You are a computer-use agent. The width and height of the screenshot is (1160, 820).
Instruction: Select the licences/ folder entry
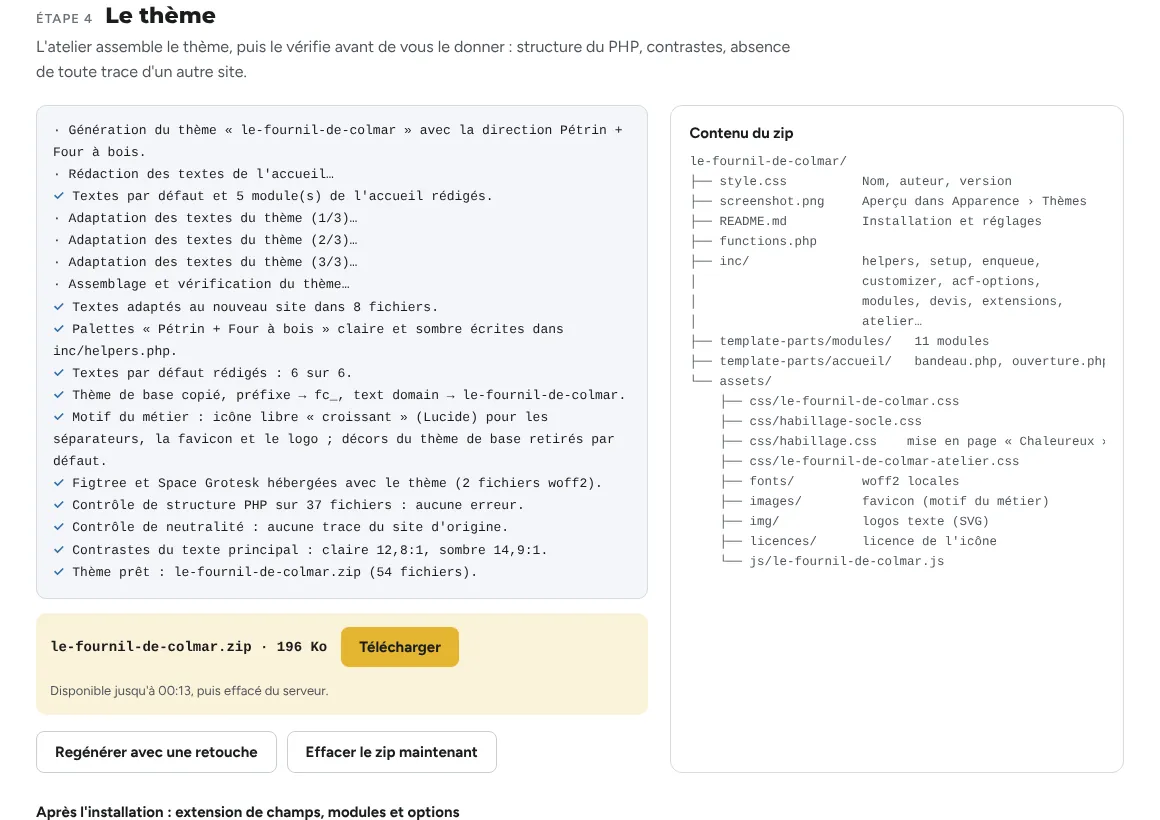tap(783, 541)
